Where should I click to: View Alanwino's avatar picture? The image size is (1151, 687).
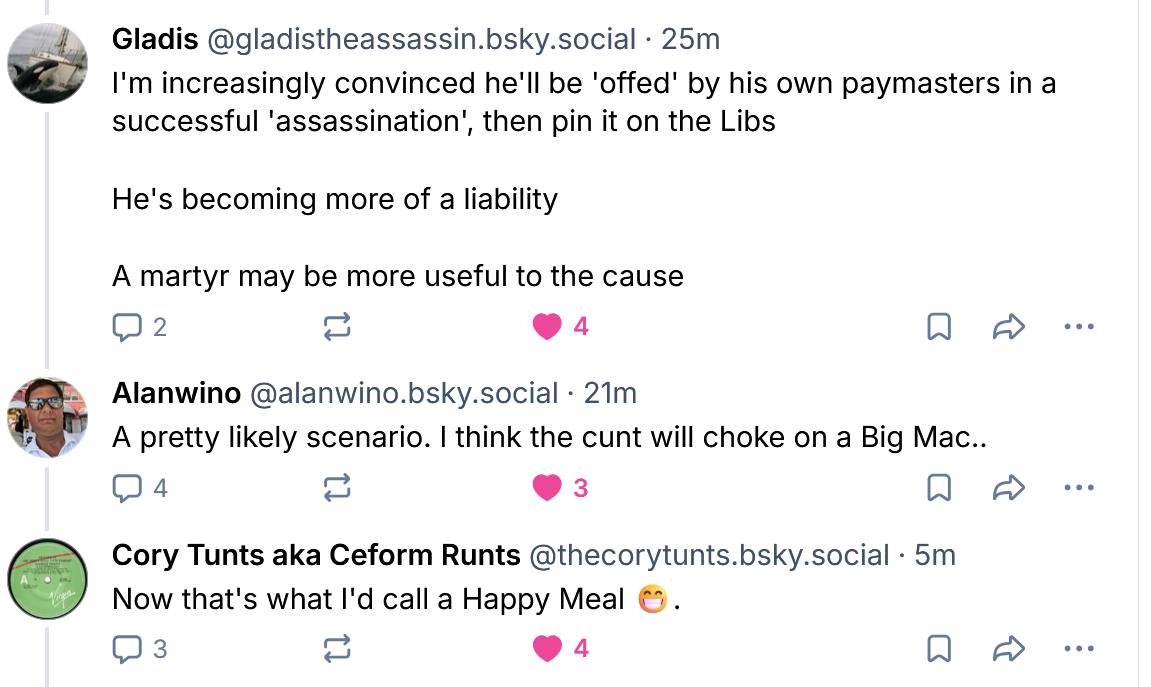click(48, 417)
